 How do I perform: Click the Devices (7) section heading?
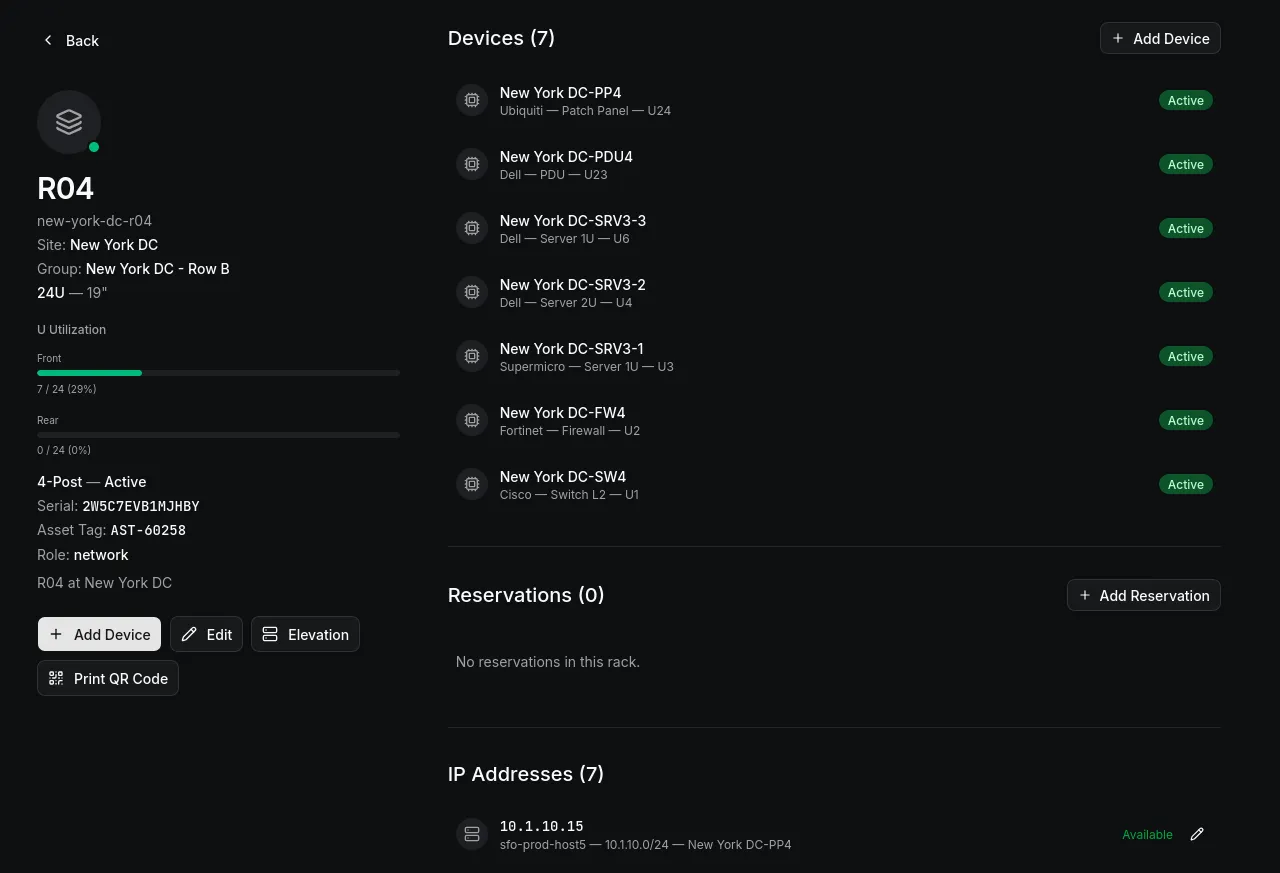(501, 38)
